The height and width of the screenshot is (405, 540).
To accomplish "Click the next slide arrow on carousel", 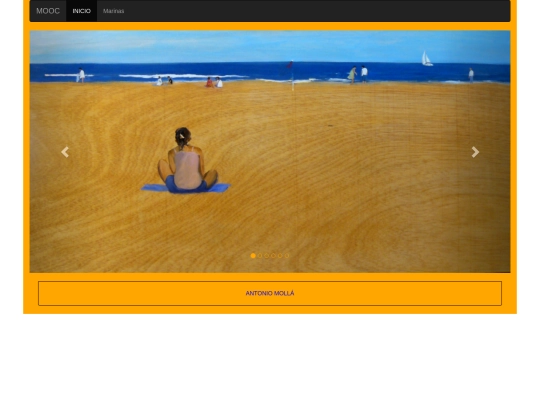I will (475, 152).
